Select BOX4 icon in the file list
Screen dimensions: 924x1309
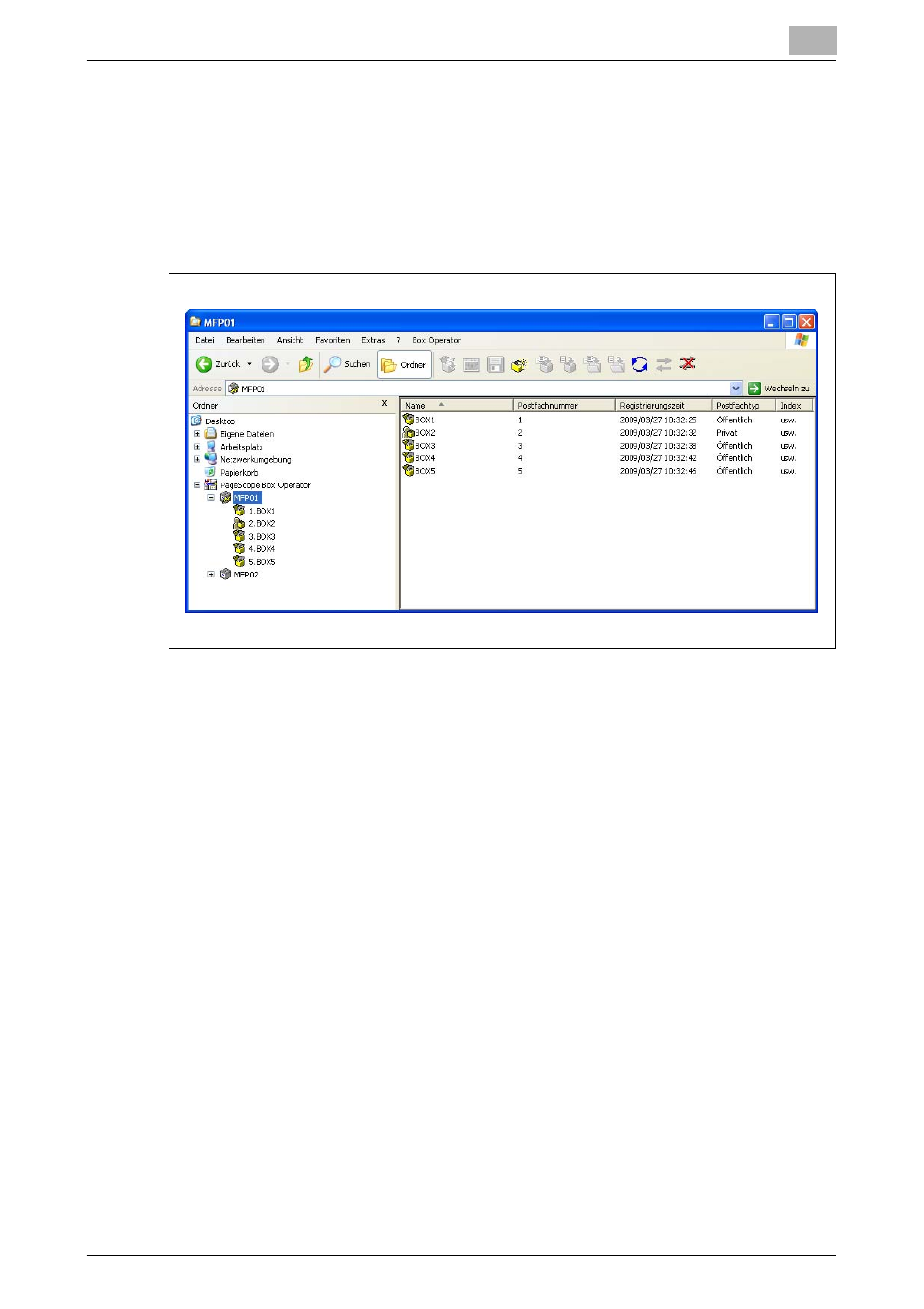408,457
